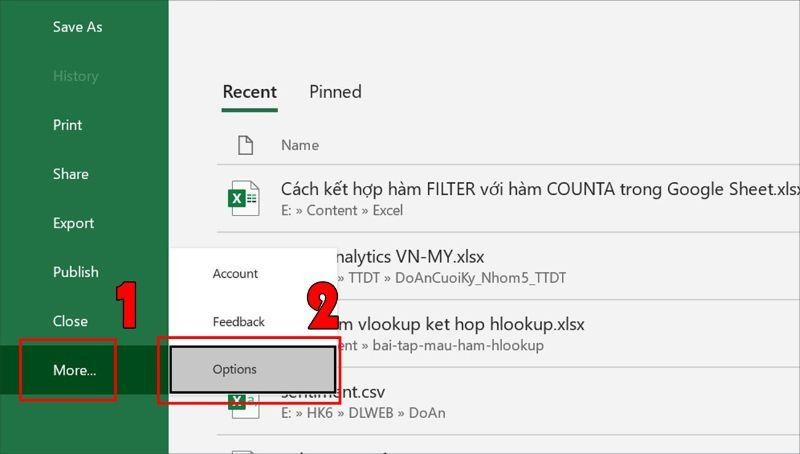The height and width of the screenshot is (454, 800).
Task: Switch to the Pinned tab
Action: 335,92
